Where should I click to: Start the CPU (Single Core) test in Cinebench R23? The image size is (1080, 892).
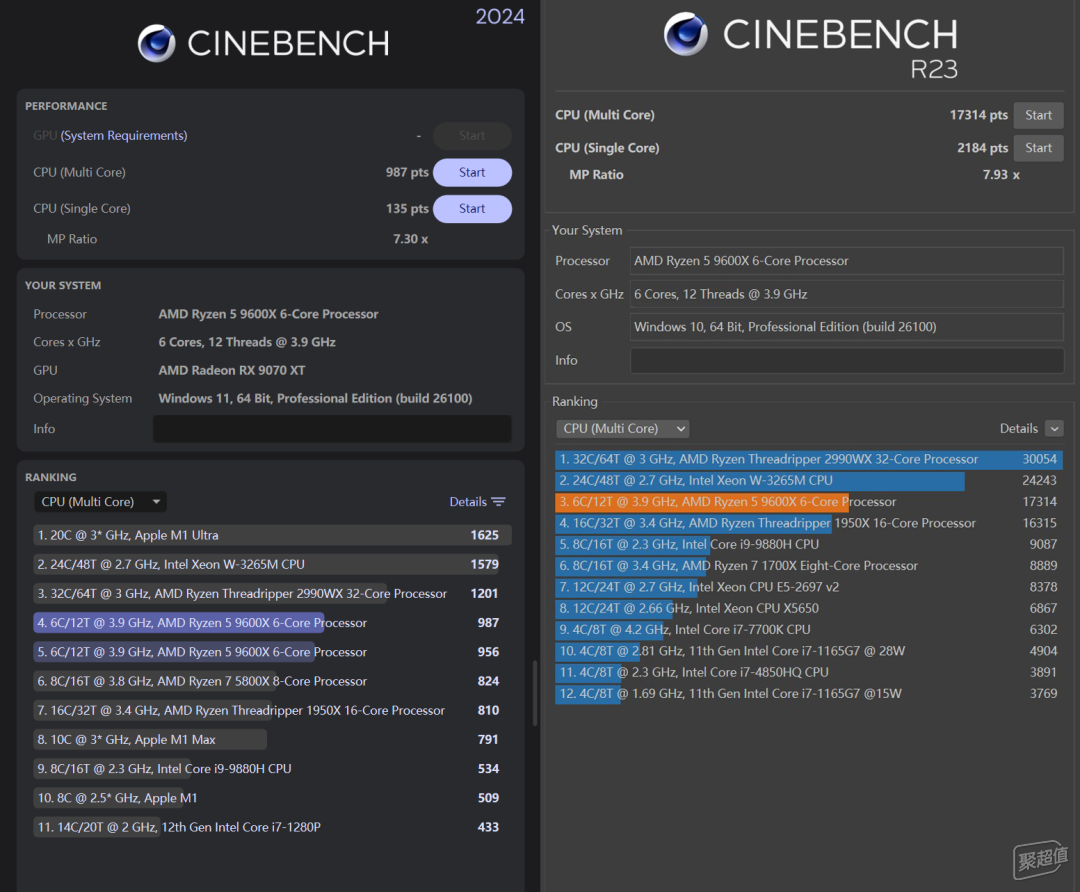(x=1038, y=148)
